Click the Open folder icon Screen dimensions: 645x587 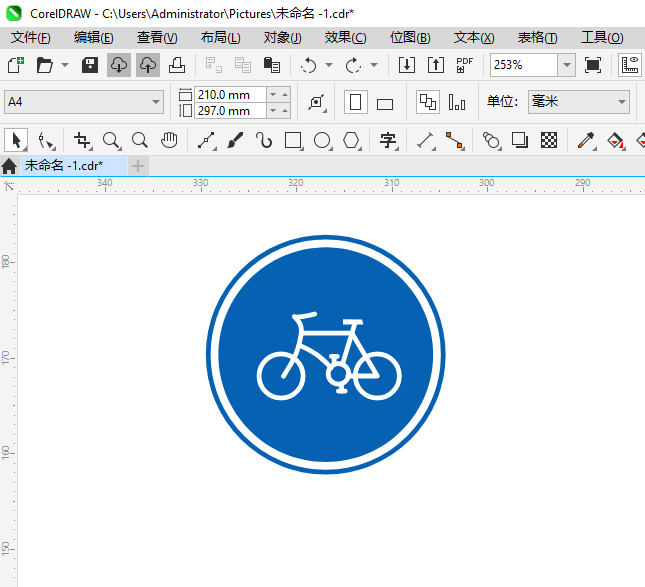(x=44, y=65)
